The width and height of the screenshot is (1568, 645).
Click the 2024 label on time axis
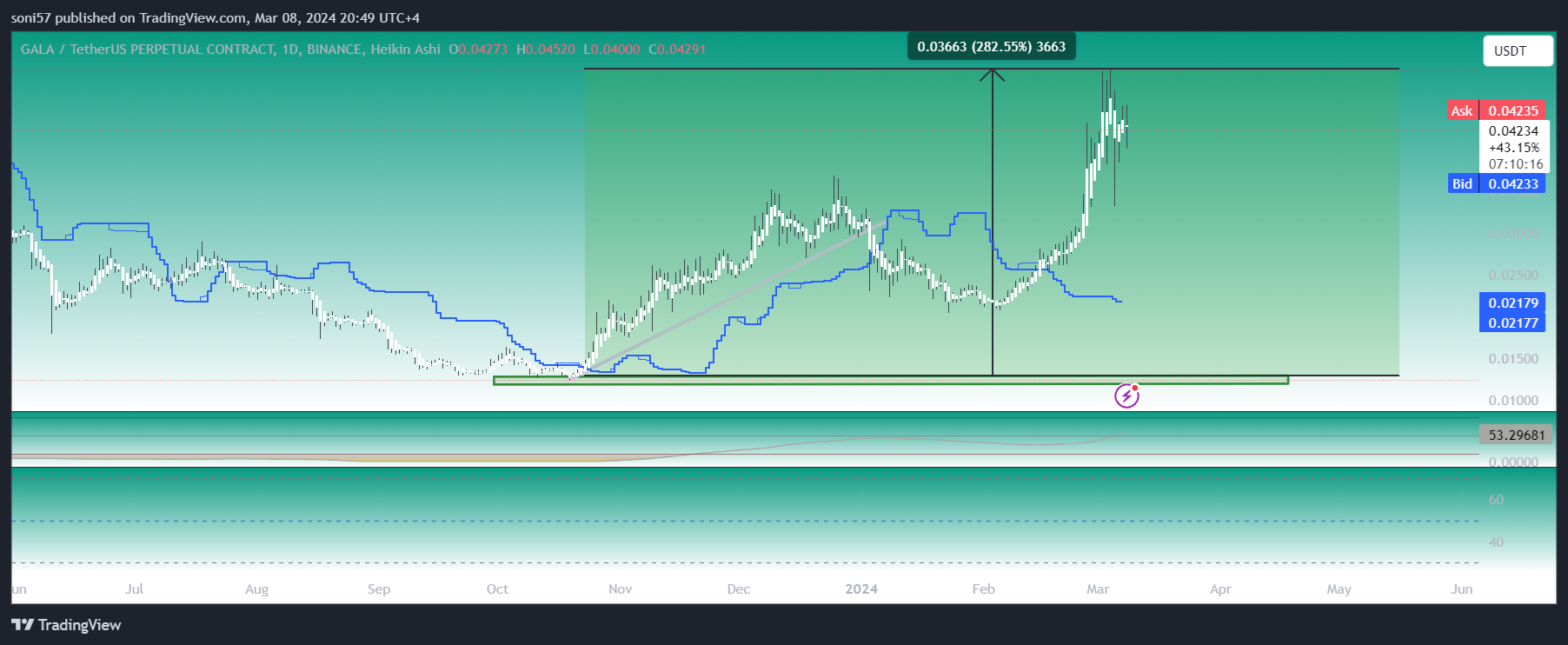click(x=861, y=589)
